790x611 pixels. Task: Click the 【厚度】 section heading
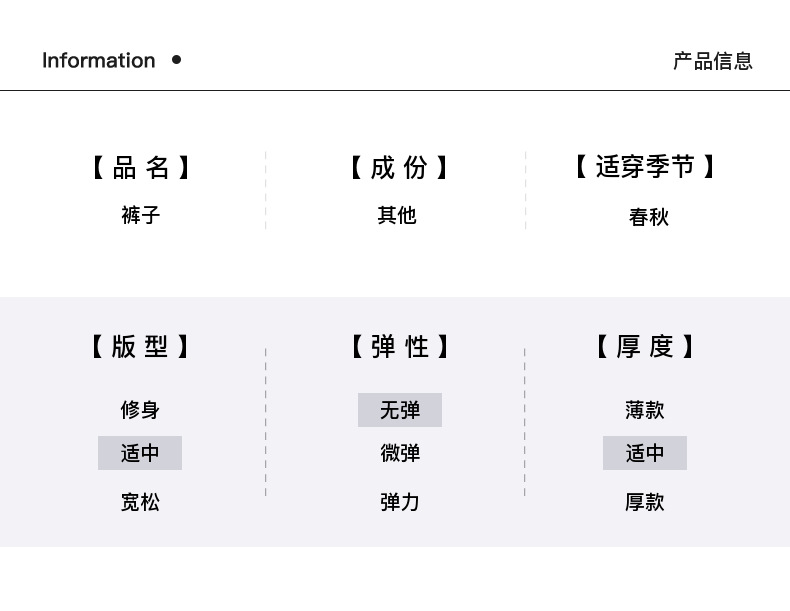coord(645,347)
